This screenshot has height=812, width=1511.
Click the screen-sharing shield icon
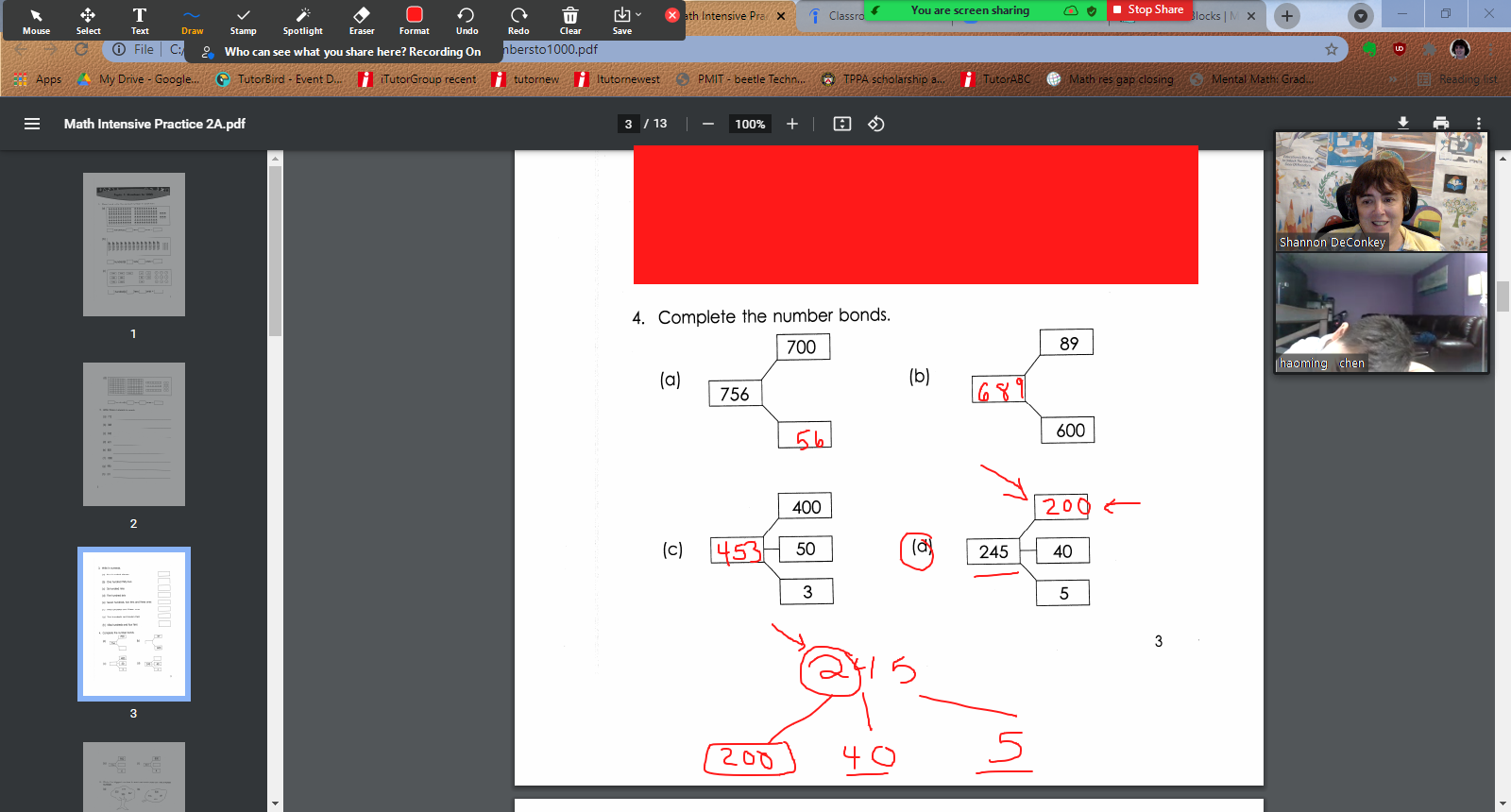pyautogui.click(x=1092, y=10)
